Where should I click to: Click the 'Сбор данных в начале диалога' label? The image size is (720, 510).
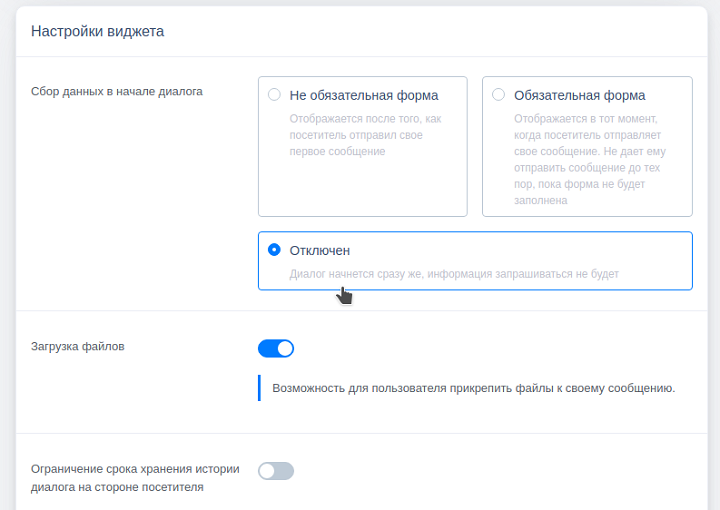tap(117, 91)
